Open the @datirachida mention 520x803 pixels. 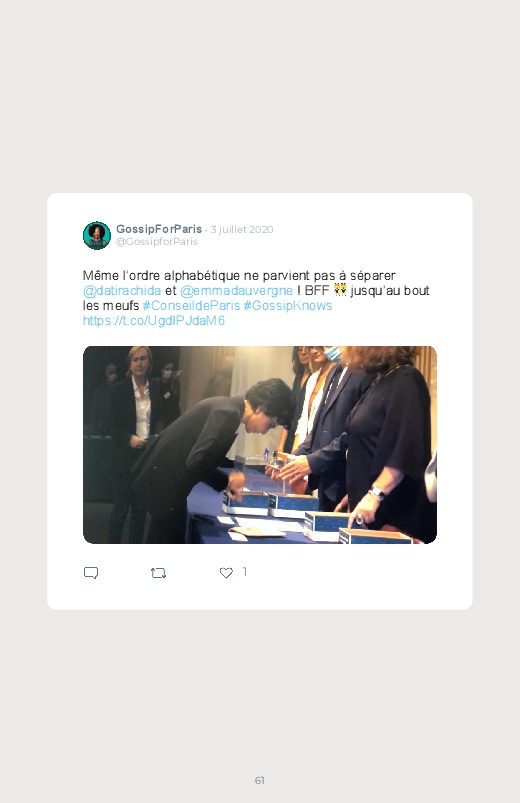pos(122,290)
